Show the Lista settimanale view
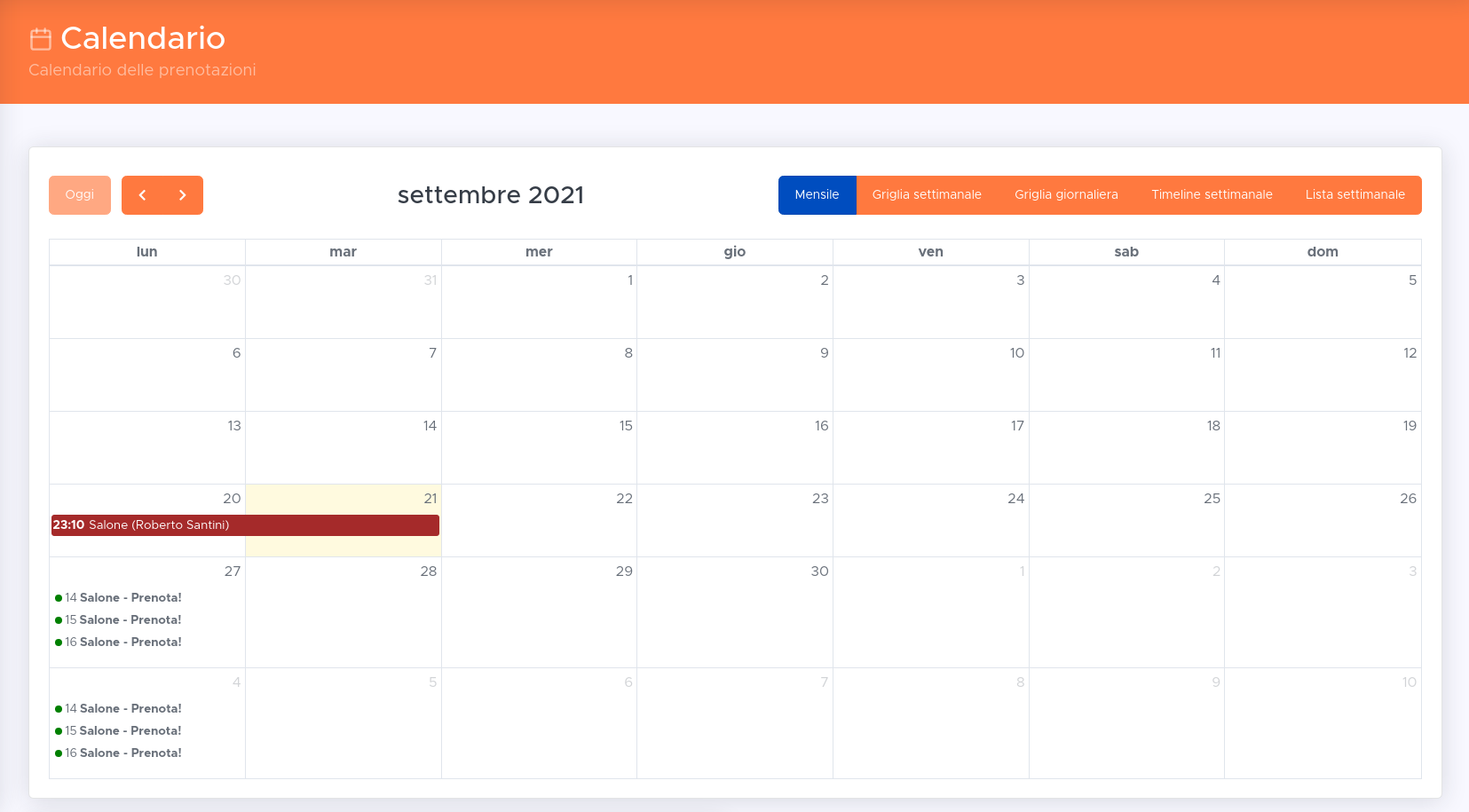 point(1354,195)
